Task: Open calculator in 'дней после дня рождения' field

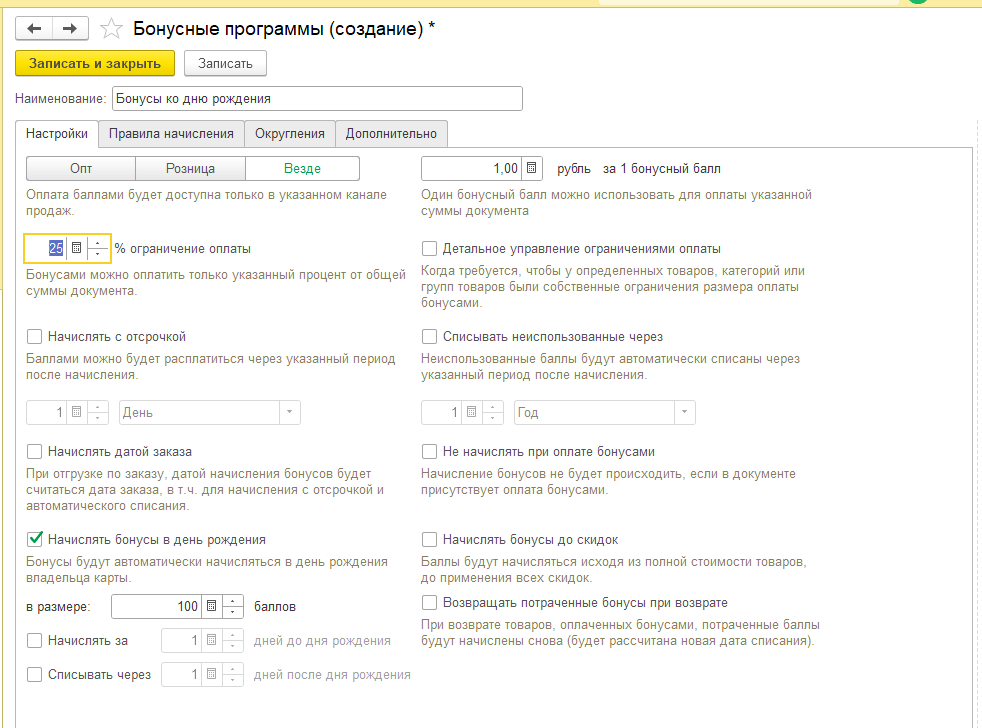Action: pos(212,674)
